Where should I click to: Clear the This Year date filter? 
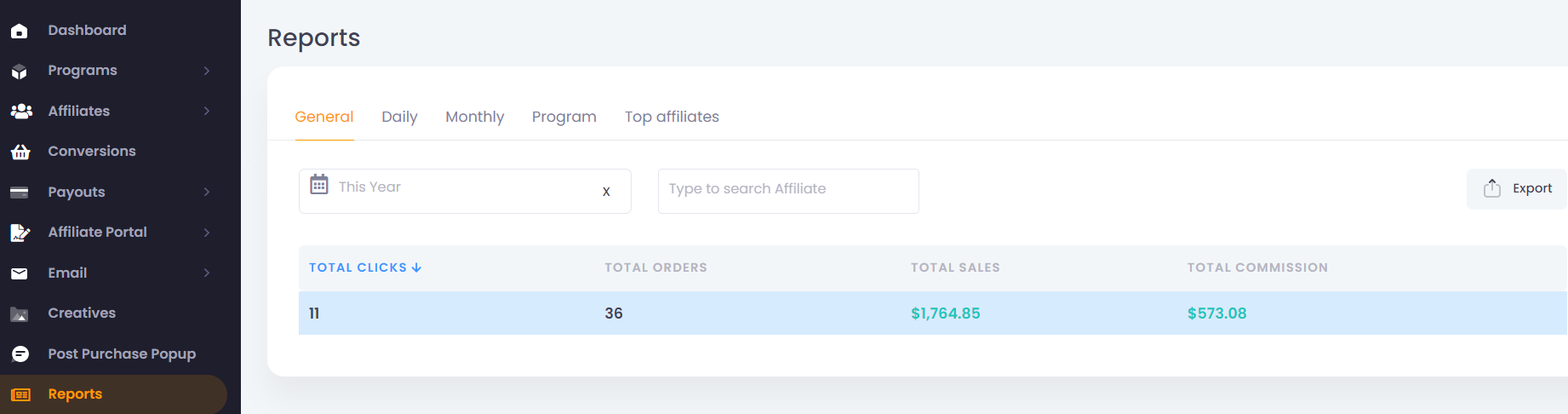(x=606, y=192)
